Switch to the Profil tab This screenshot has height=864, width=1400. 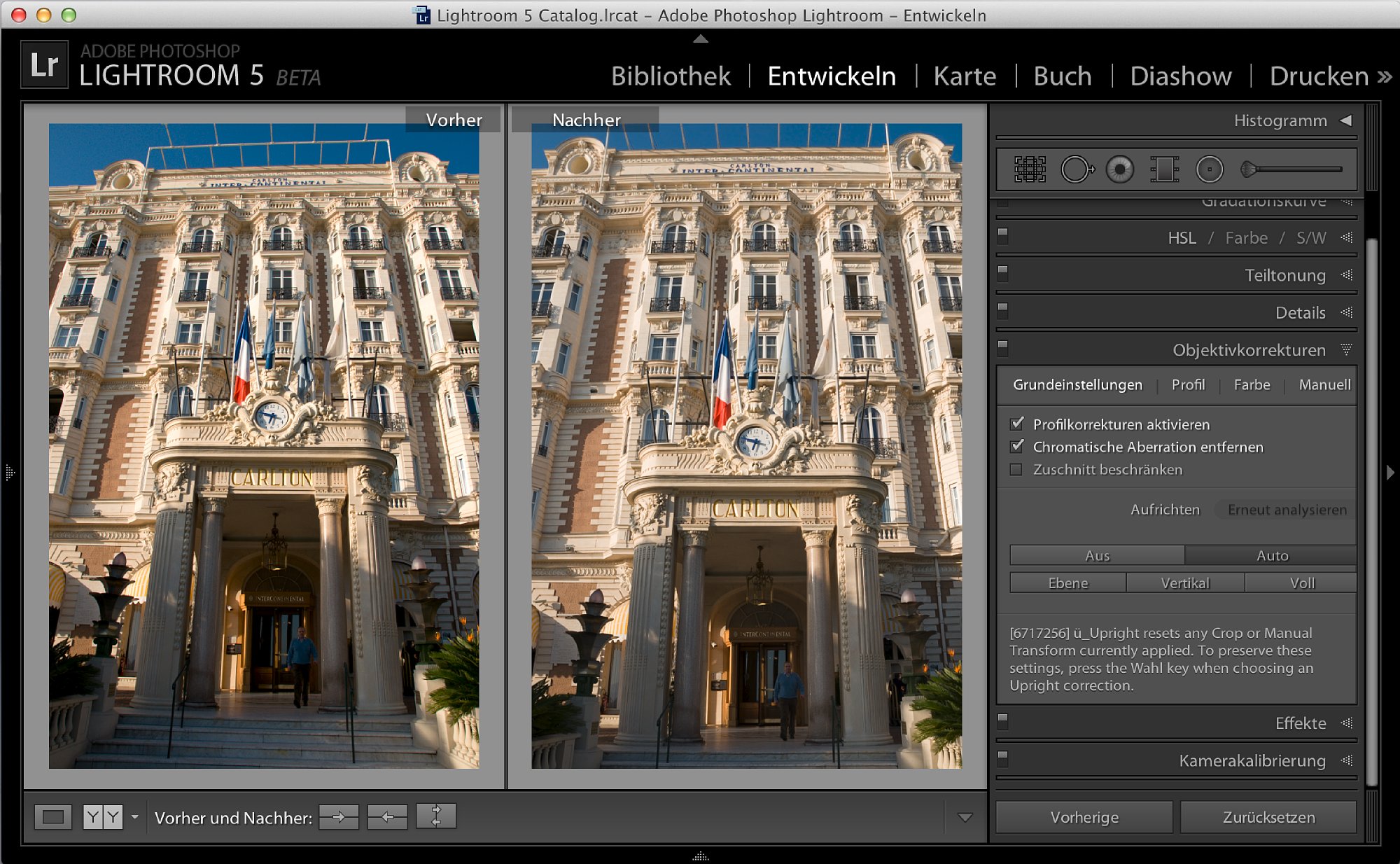coord(1188,384)
